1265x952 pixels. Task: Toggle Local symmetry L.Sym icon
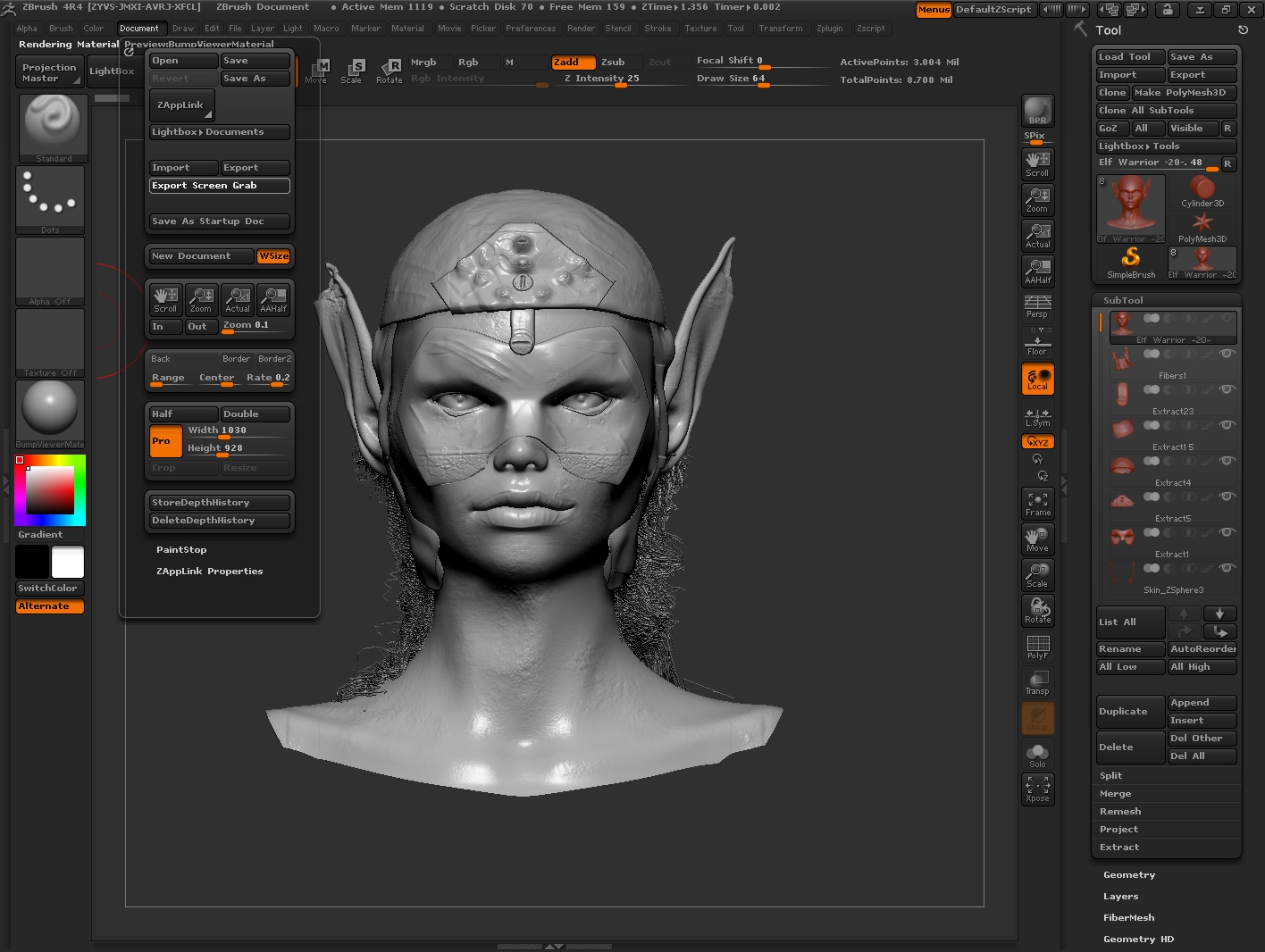tap(1037, 417)
